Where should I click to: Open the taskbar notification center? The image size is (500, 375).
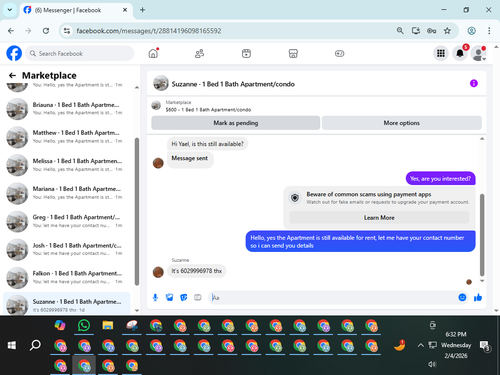point(484,346)
